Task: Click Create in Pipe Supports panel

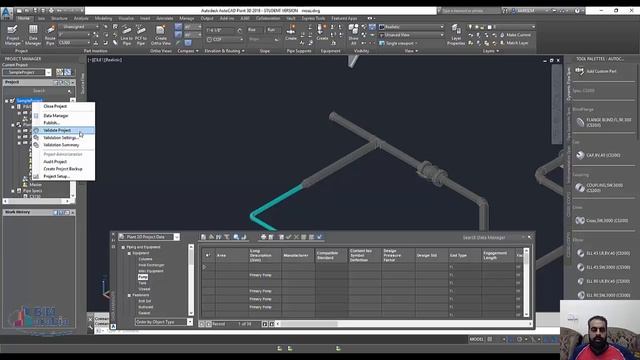Action: [291, 33]
